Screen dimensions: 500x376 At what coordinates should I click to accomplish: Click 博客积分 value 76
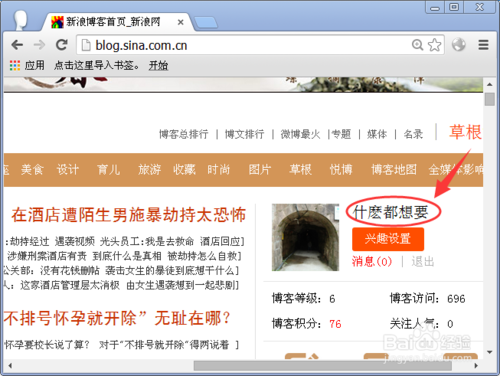pos(335,324)
